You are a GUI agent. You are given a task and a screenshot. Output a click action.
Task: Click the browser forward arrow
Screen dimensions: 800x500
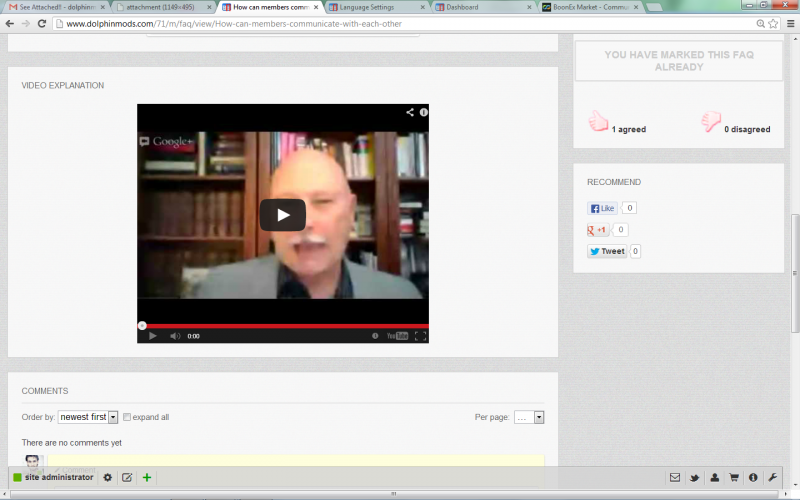26,23
